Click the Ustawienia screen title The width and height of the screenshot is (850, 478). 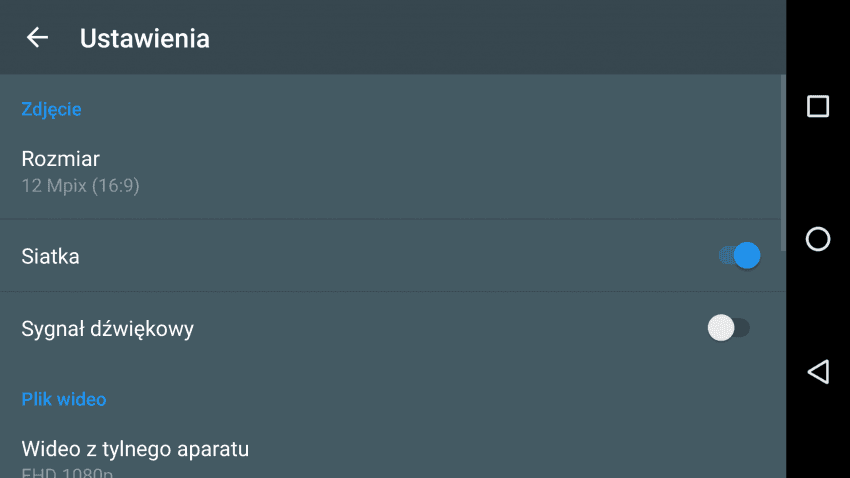144,38
